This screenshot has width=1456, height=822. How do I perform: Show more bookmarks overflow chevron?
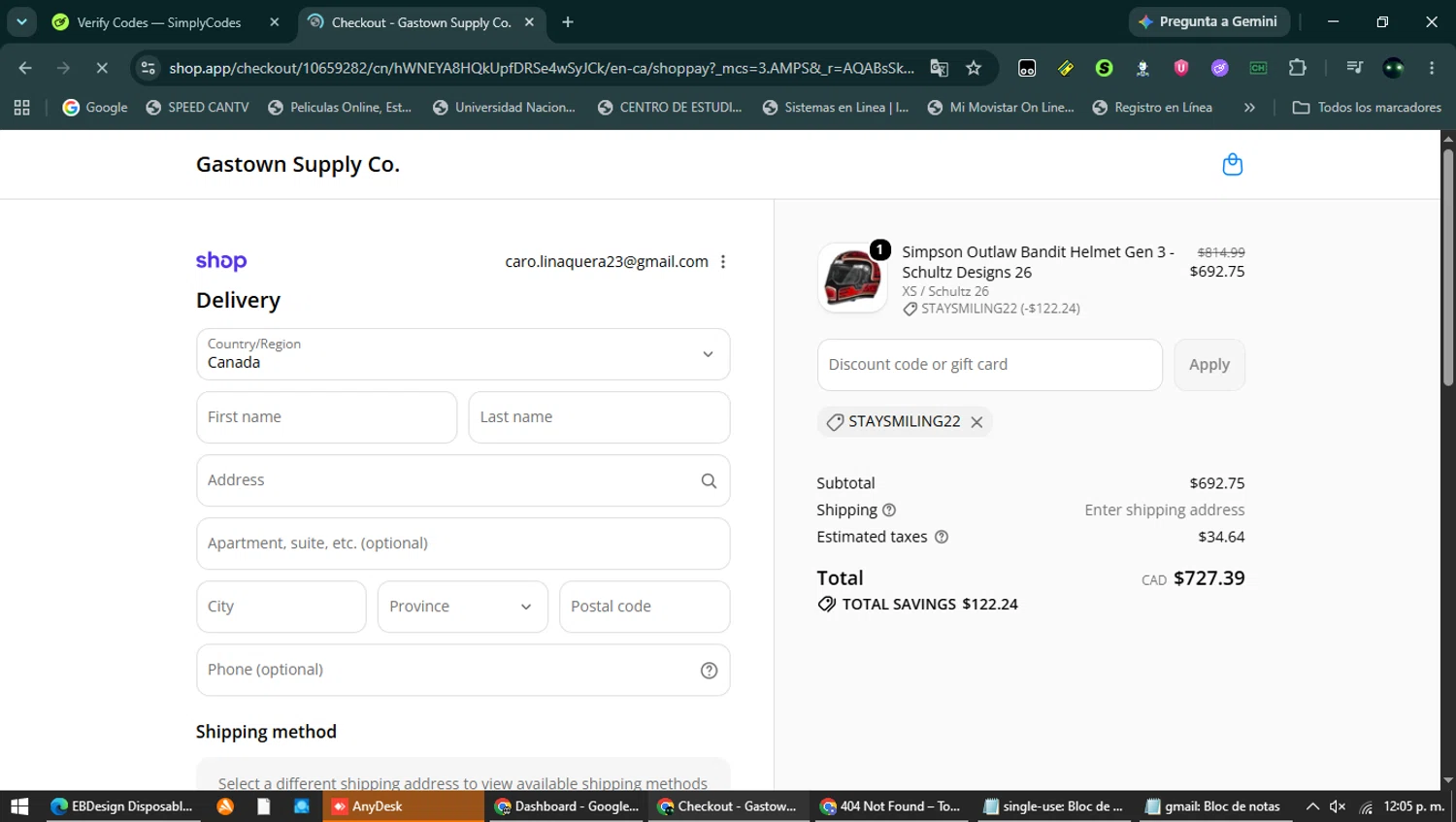(1249, 108)
